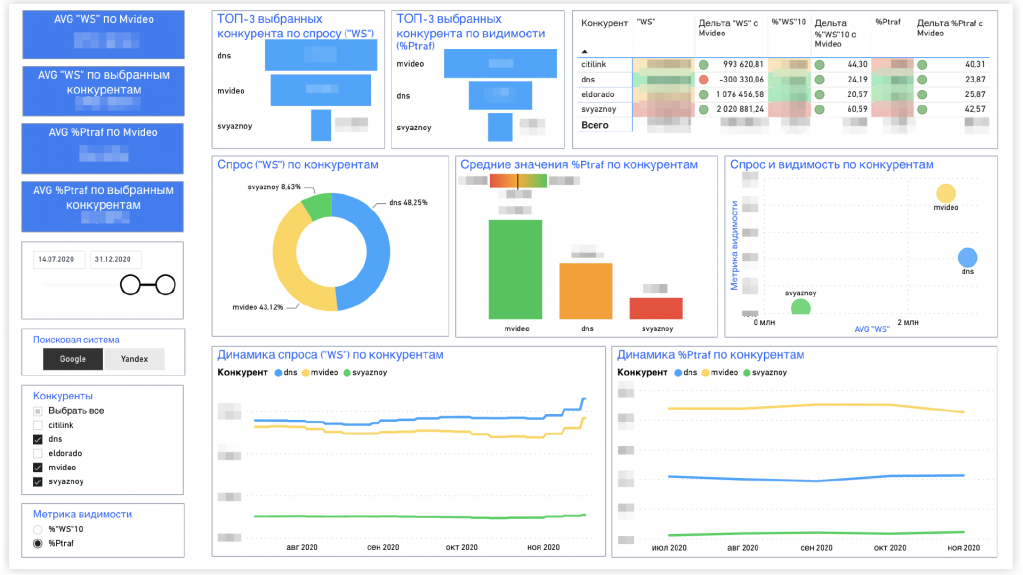
Task: Click the 'Спрос ("WS") по конкурентам' chart title
Action: (x=298, y=165)
